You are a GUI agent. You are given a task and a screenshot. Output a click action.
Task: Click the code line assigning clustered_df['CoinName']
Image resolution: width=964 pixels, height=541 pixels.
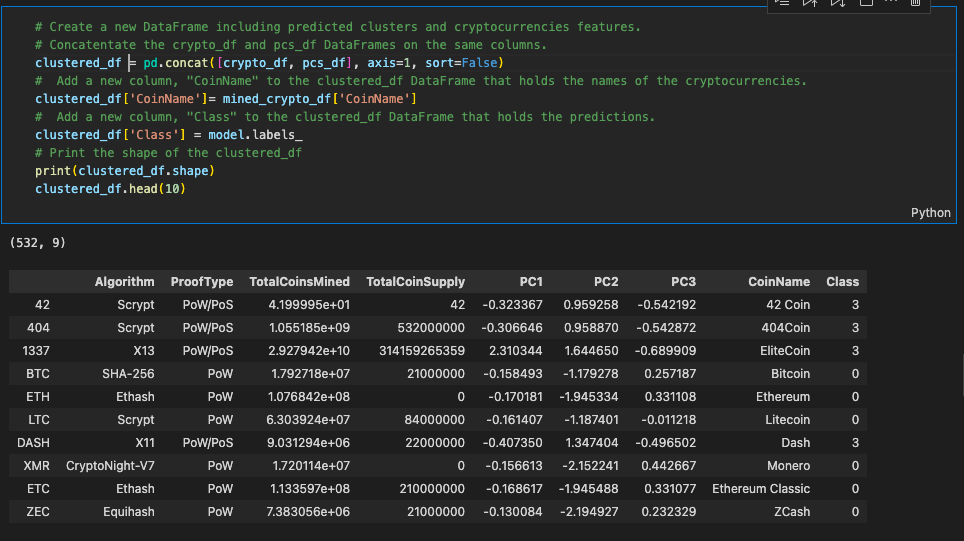pyautogui.click(x=226, y=99)
